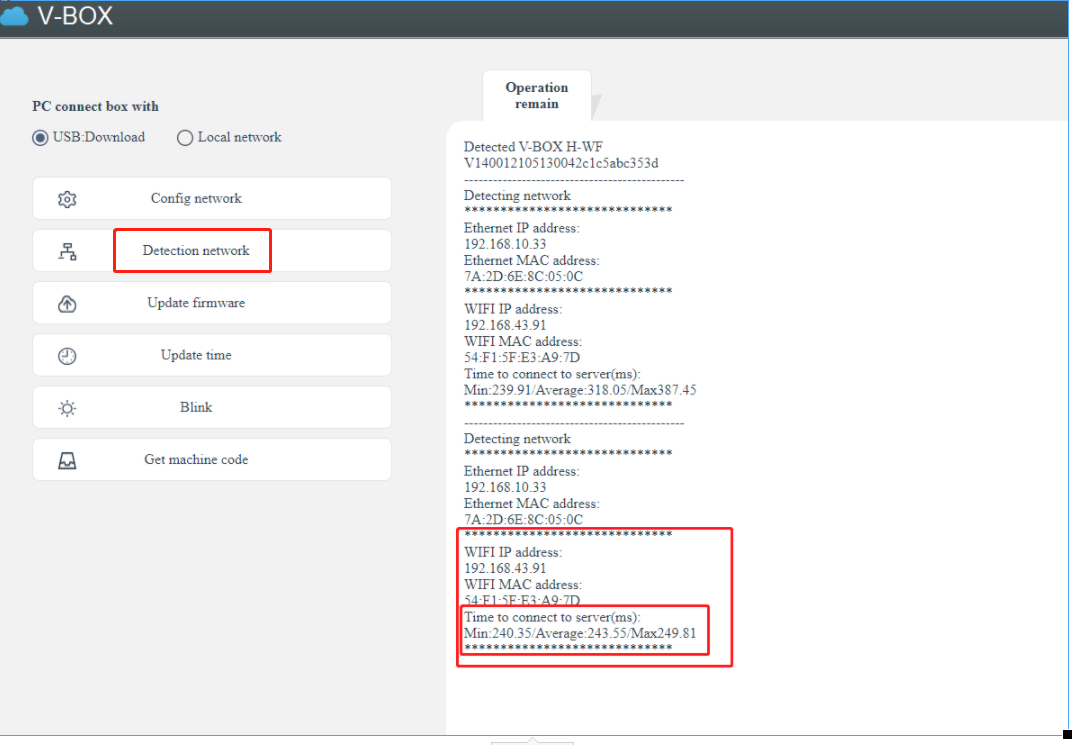Image resolution: width=1075 pixels, height=745 pixels.
Task: Click the Update time button
Action: coord(212,355)
